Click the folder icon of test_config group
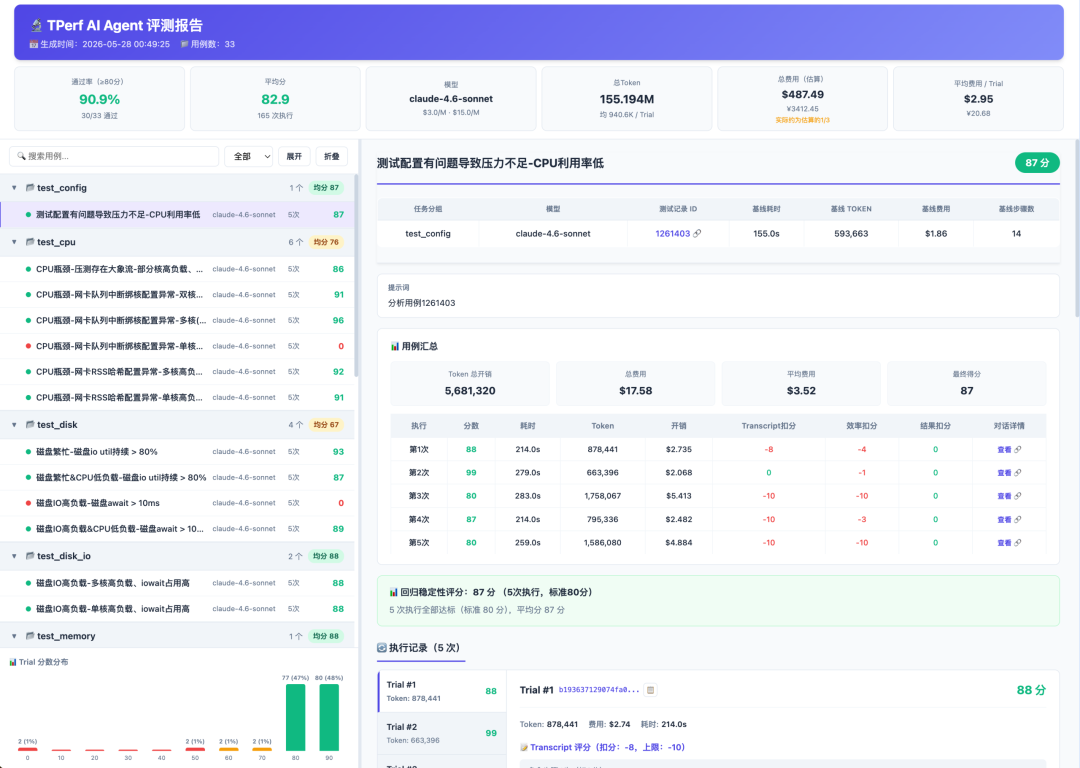The height and width of the screenshot is (768, 1080). point(30,187)
